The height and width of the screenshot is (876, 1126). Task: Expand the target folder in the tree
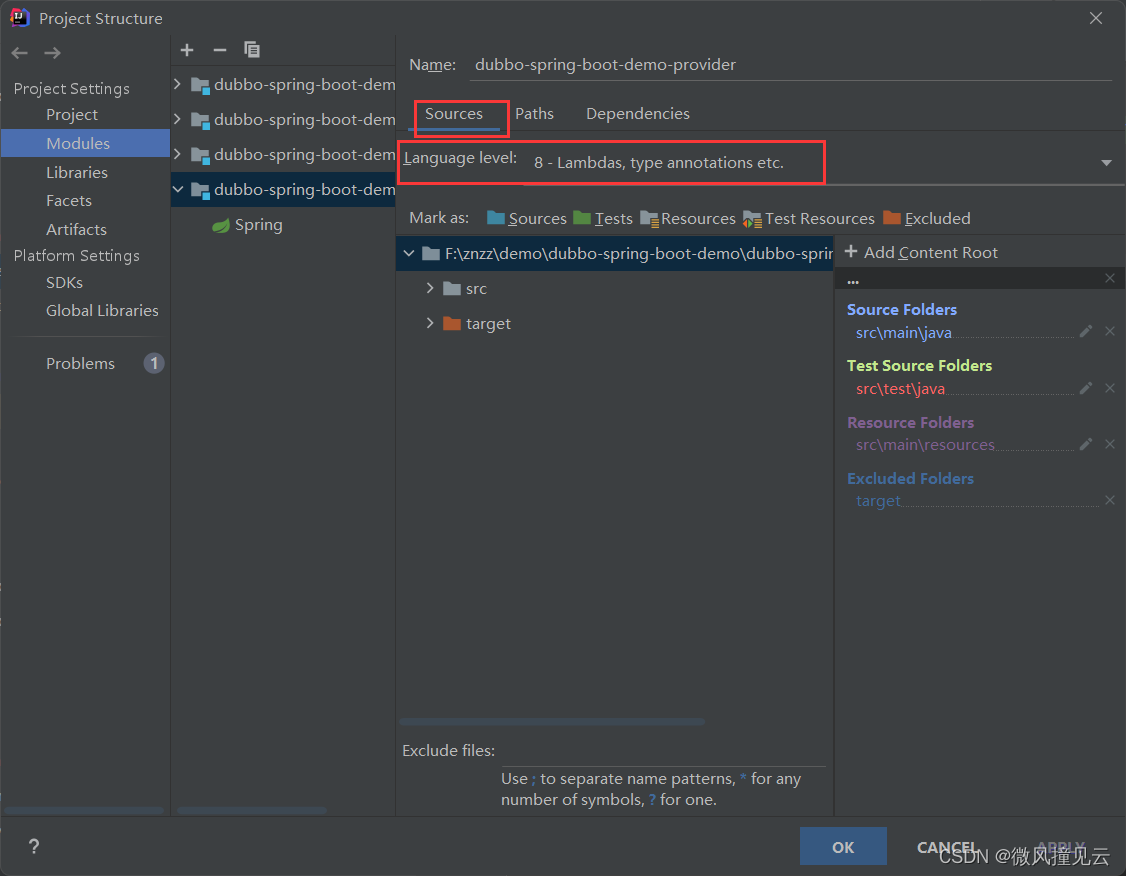[x=429, y=323]
